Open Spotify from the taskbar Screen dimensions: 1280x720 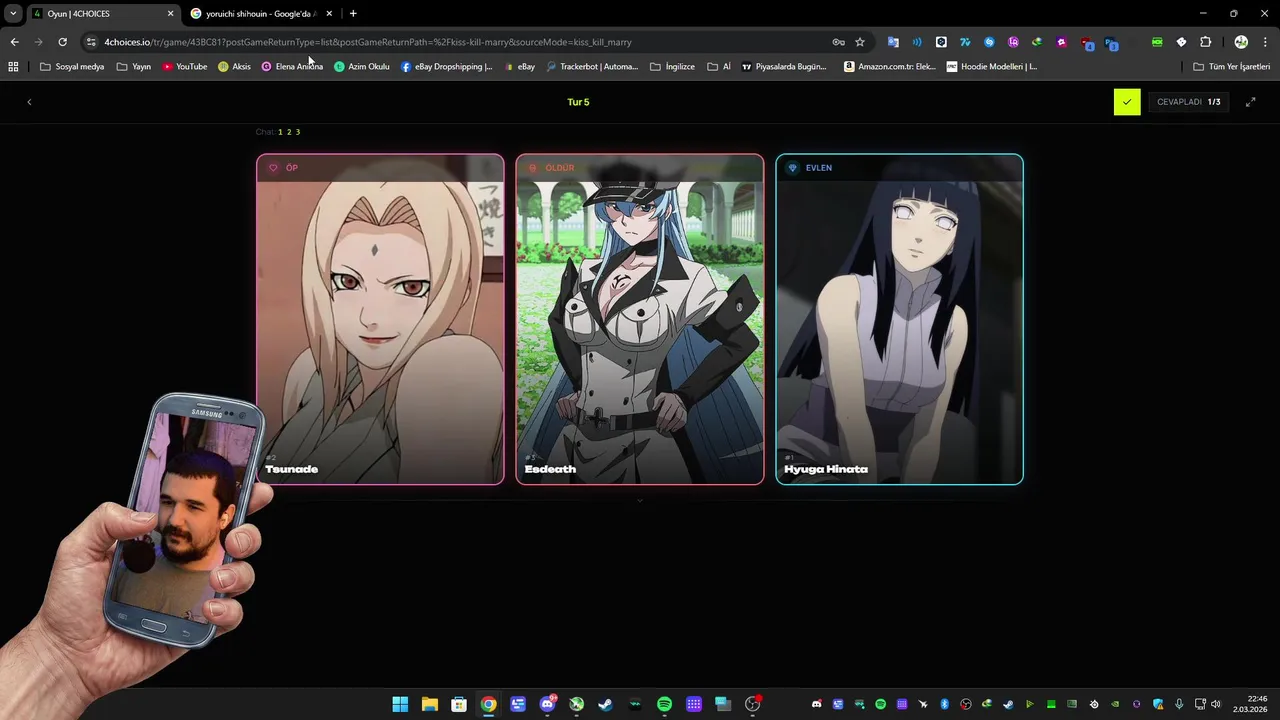click(x=664, y=704)
